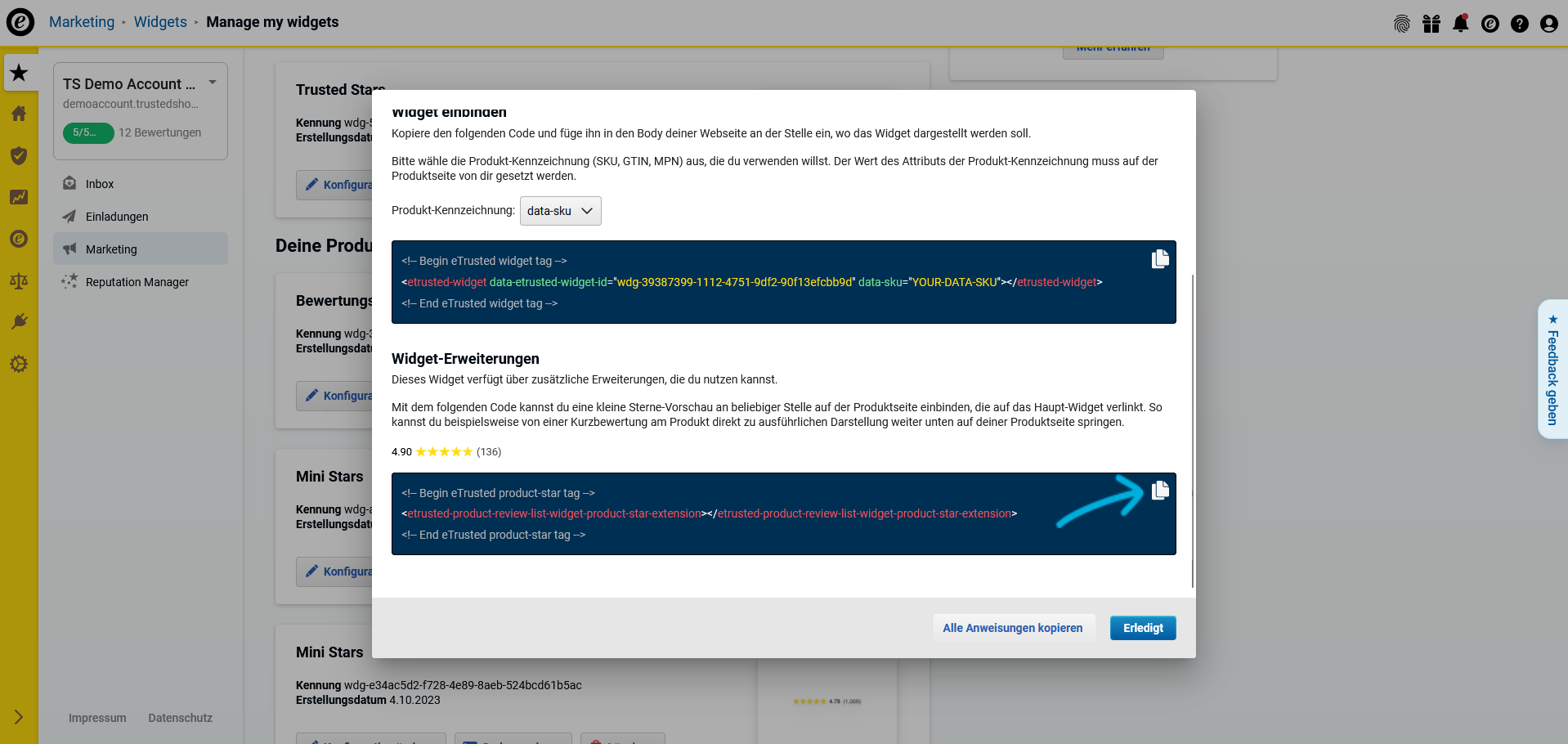Open the fingerprint icon in header
This screenshot has height=744, width=1568.
pyautogui.click(x=1402, y=24)
